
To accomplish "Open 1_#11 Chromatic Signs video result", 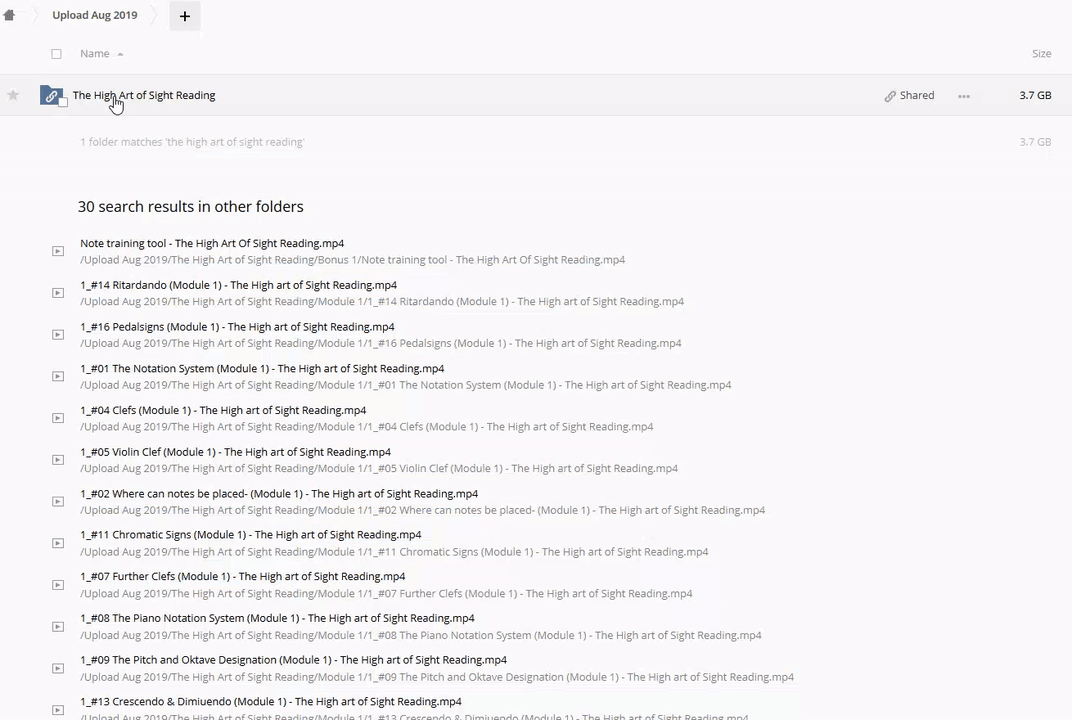I will (250, 535).
